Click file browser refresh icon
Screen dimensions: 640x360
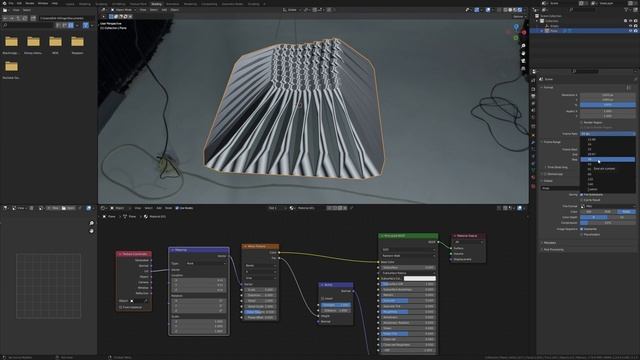(25, 18)
